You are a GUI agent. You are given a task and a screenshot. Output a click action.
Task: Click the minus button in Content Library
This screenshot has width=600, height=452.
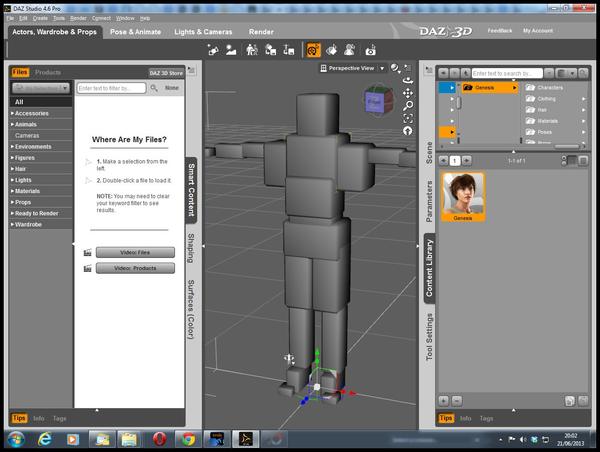(457, 401)
